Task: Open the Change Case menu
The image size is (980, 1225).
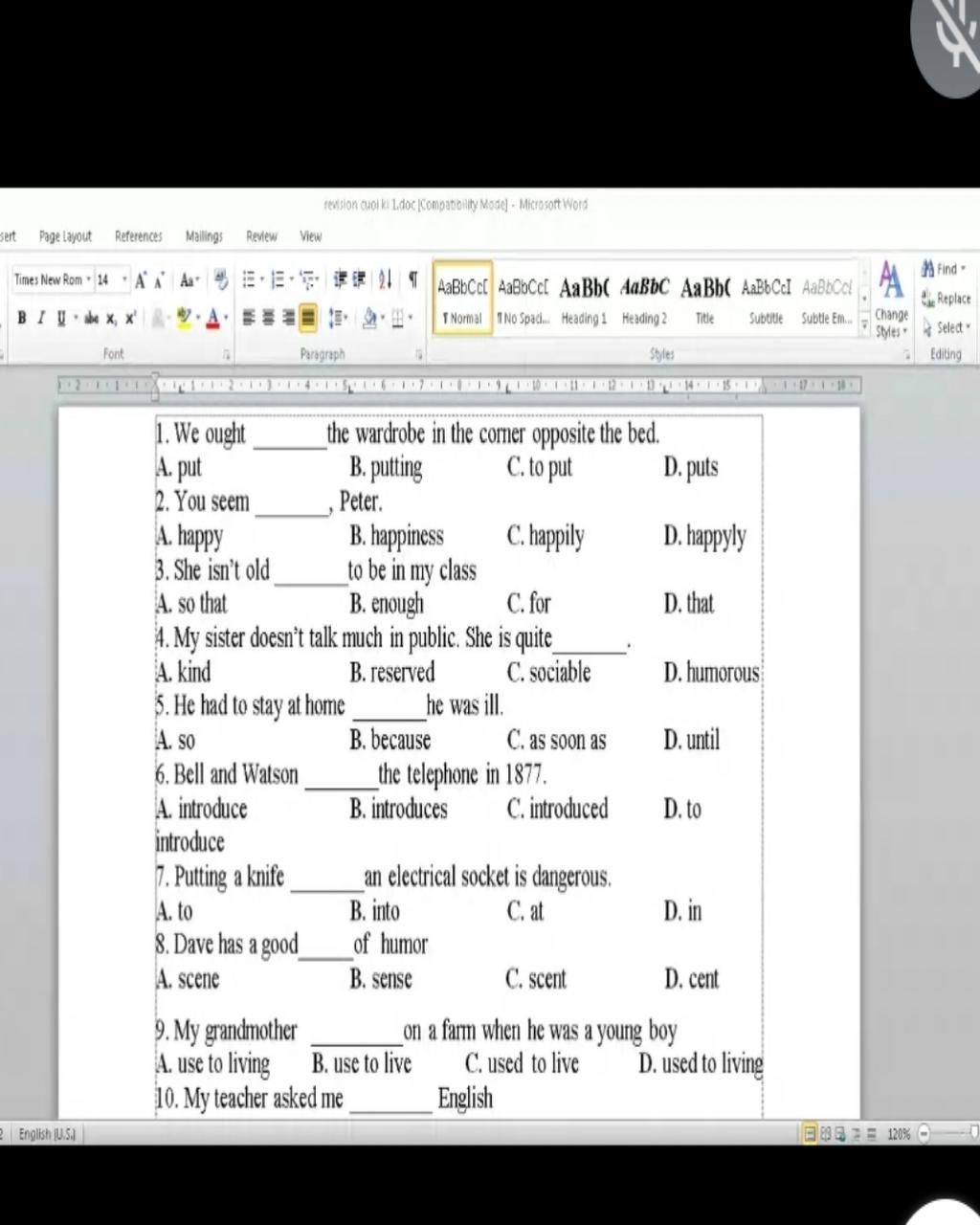Action: (x=189, y=280)
